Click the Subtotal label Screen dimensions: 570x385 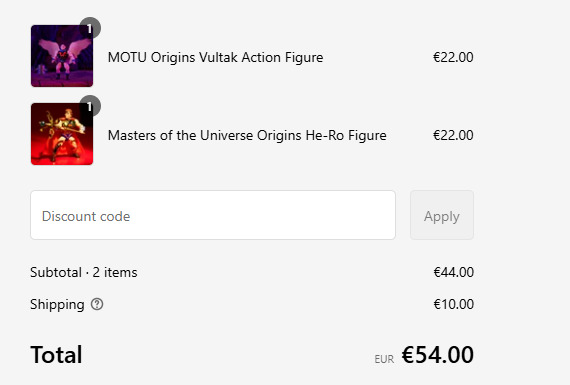pyautogui.click(x=56, y=272)
